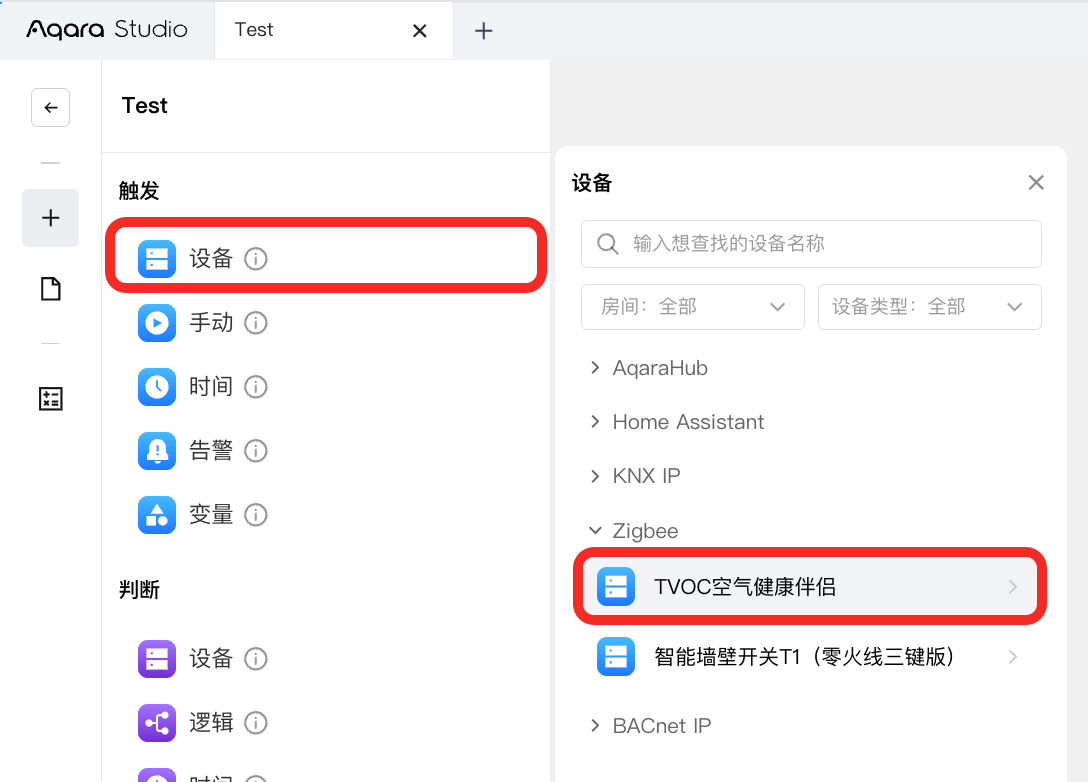Click the back arrow button in sidebar
Viewport: 1088px width, 782px height.
point(50,108)
